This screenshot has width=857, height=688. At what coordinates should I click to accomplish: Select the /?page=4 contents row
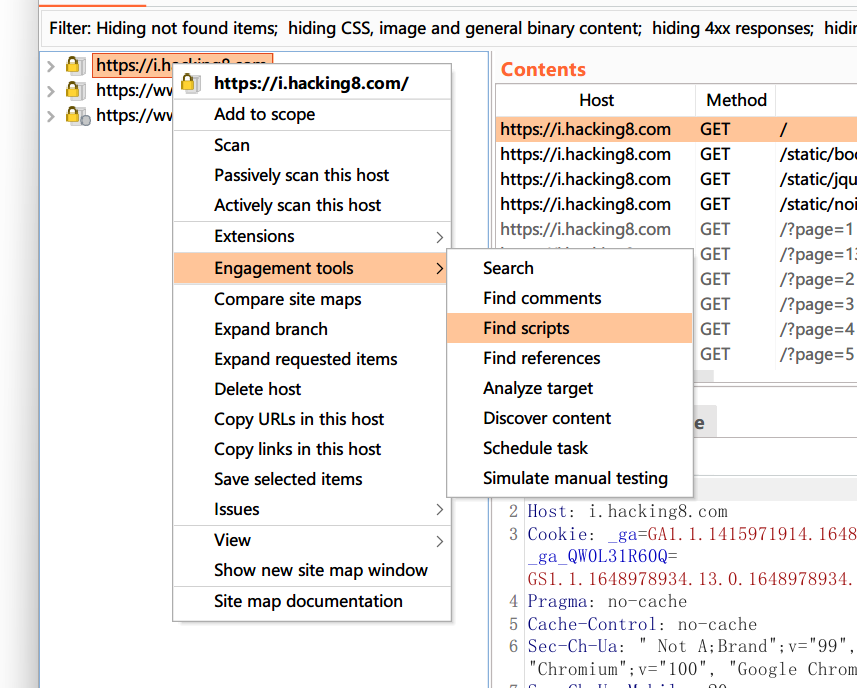coord(775,330)
